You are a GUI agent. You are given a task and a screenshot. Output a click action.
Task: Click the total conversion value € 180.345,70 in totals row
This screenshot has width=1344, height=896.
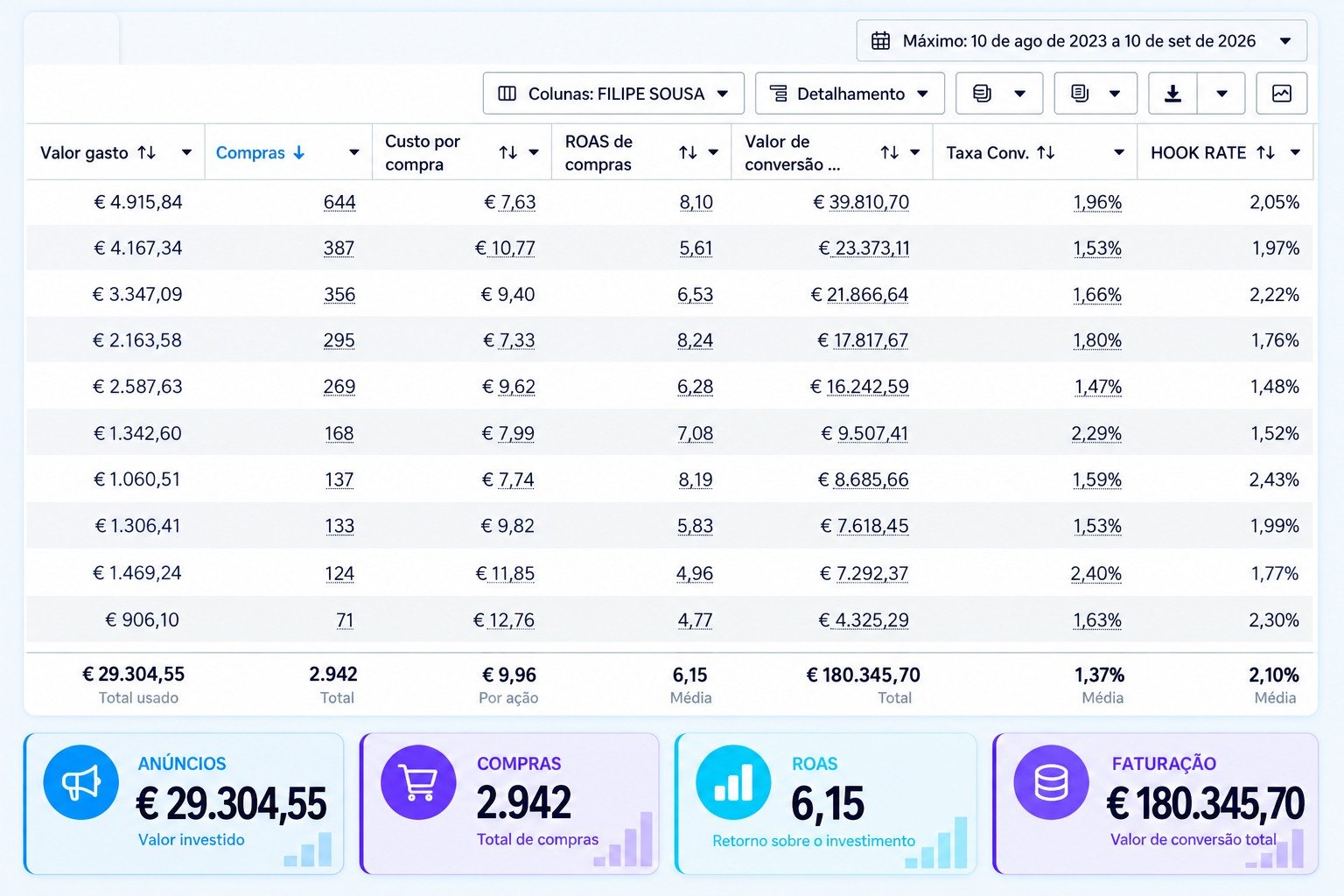864,675
